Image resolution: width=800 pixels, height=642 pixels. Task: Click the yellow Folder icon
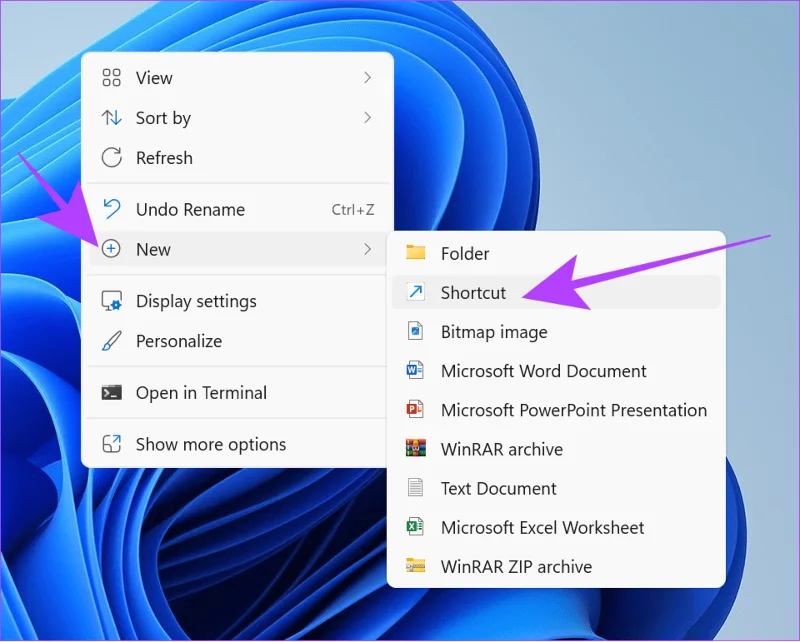415,252
